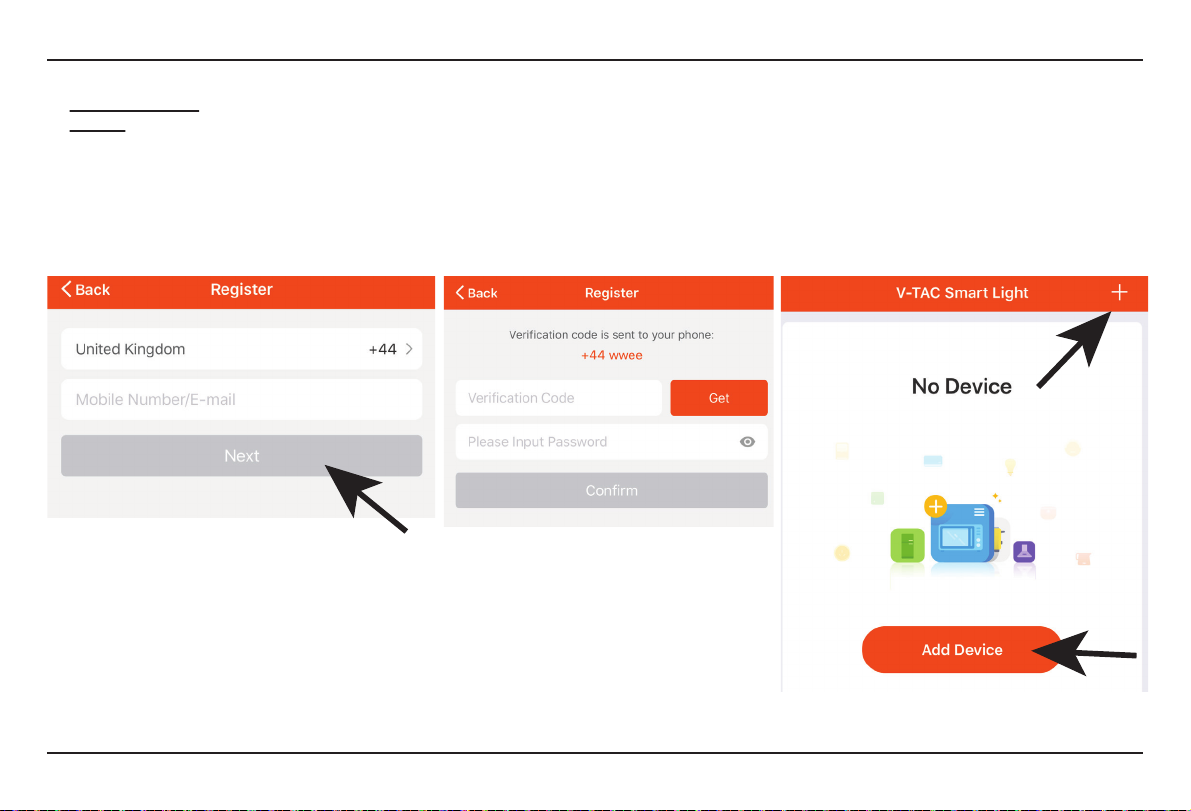
Task: Tap the gray Confirm button
Action: pyautogui.click(x=611, y=491)
